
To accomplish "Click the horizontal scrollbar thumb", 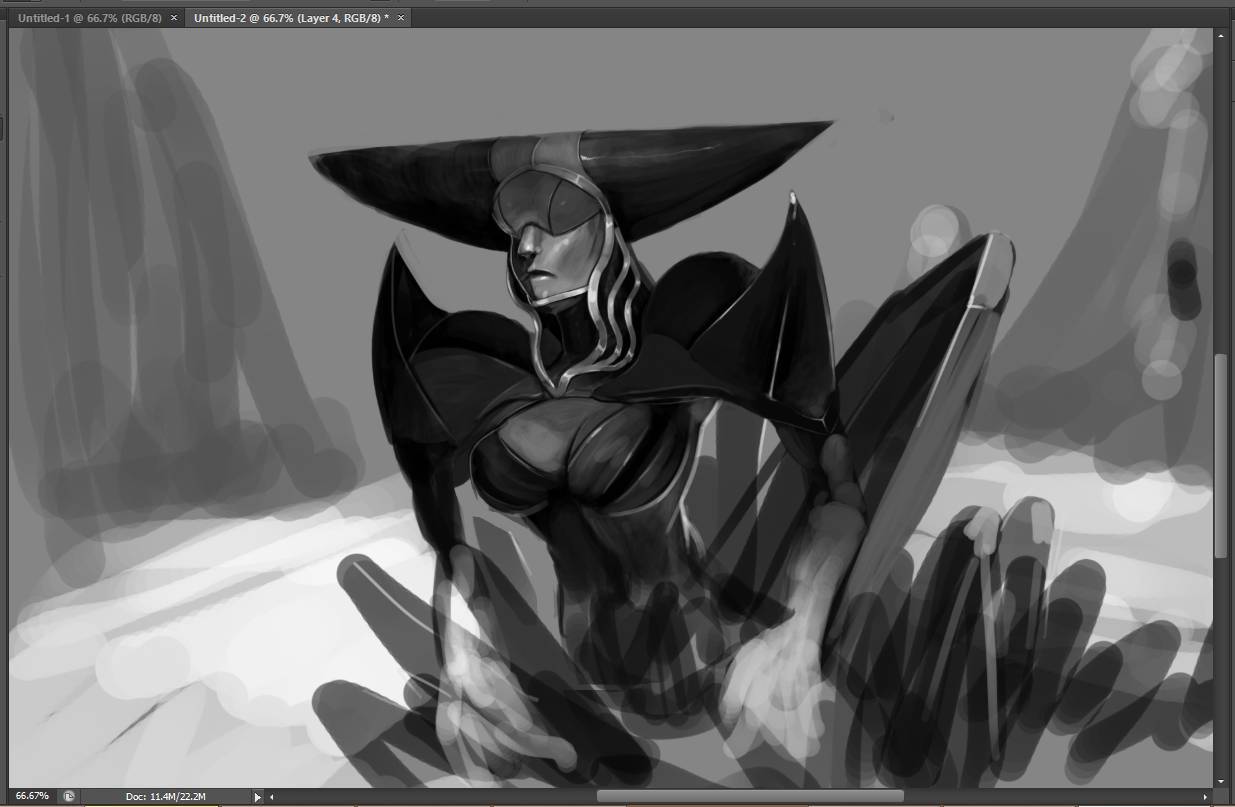I will [x=750, y=797].
